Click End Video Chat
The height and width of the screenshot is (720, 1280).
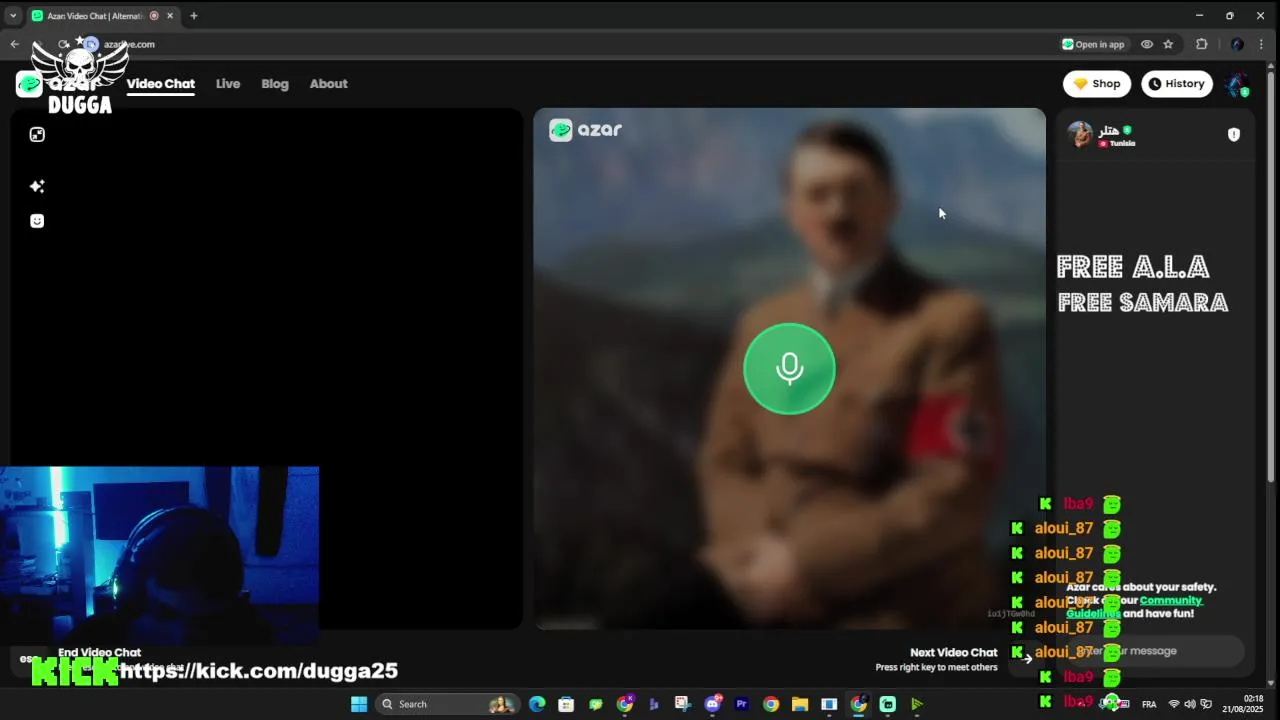[x=99, y=652]
